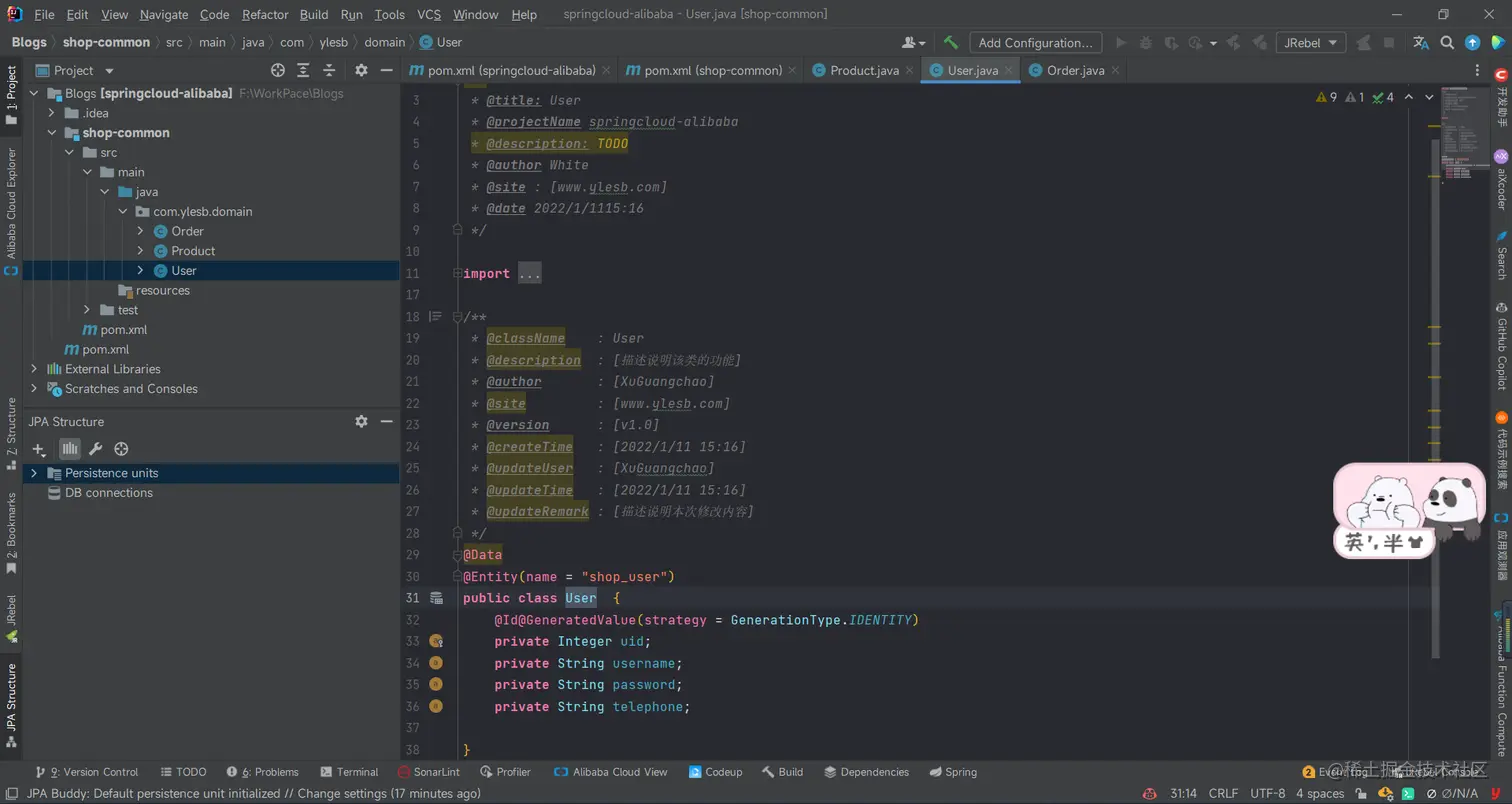Image resolution: width=1512 pixels, height=804 pixels.
Task: Open Project panel settings gear
Action: click(x=361, y=71)
